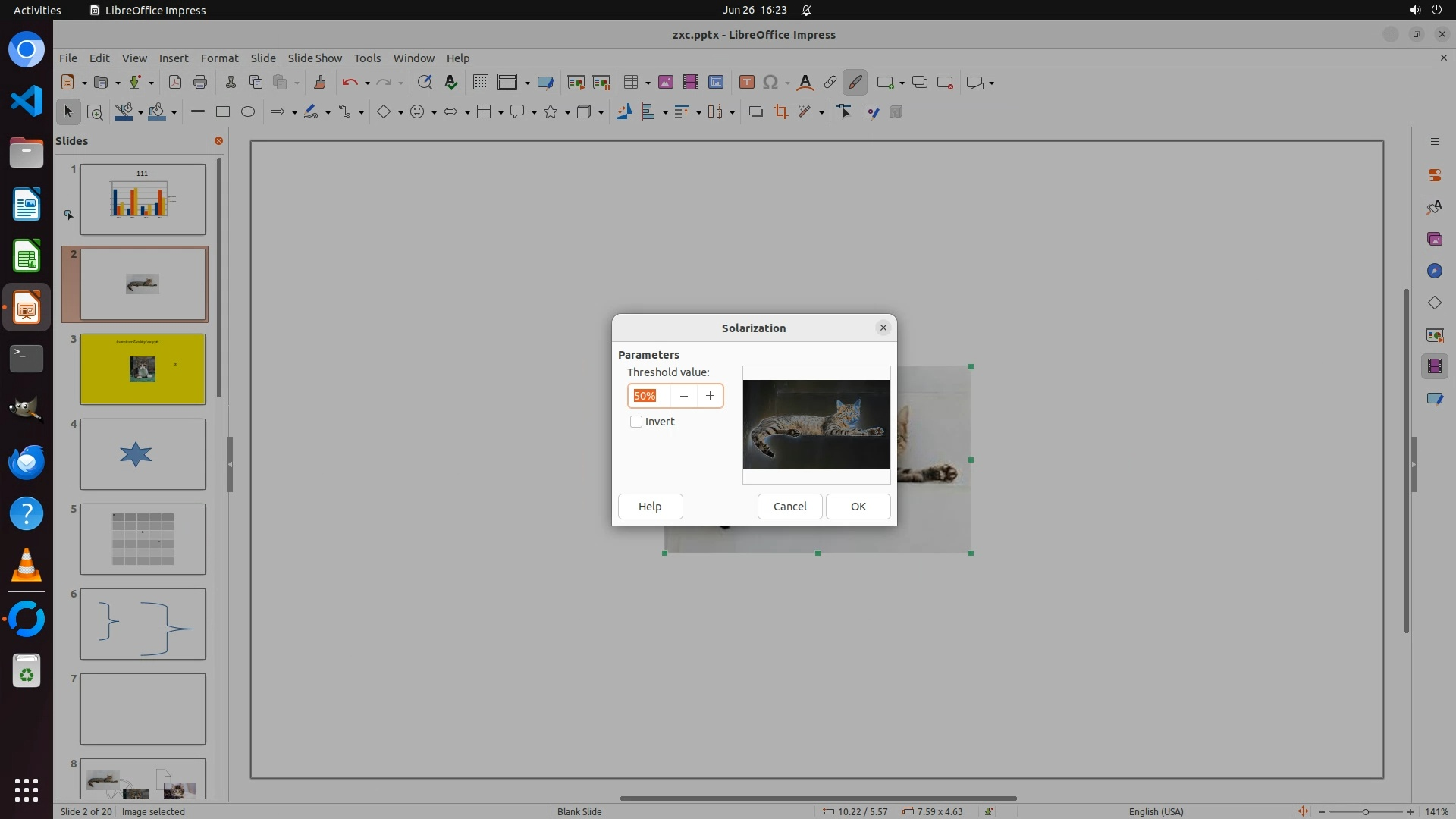Click the Crop Image tool icon
Viewport: 1456px width, 819px height.
780,112
